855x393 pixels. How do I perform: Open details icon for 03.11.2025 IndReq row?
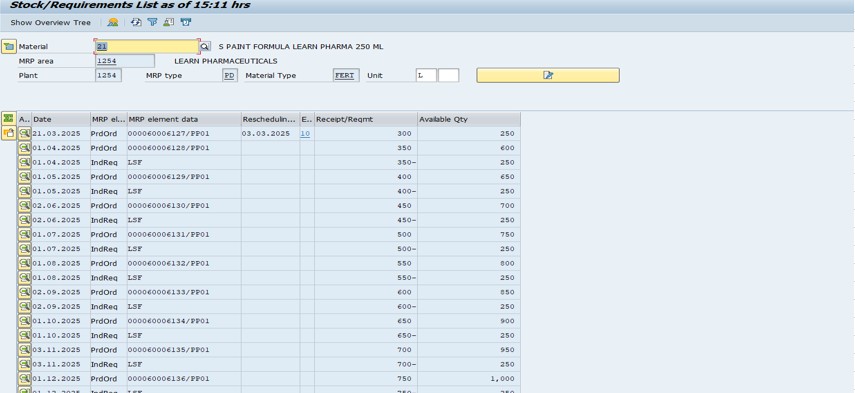pos(25,364)
